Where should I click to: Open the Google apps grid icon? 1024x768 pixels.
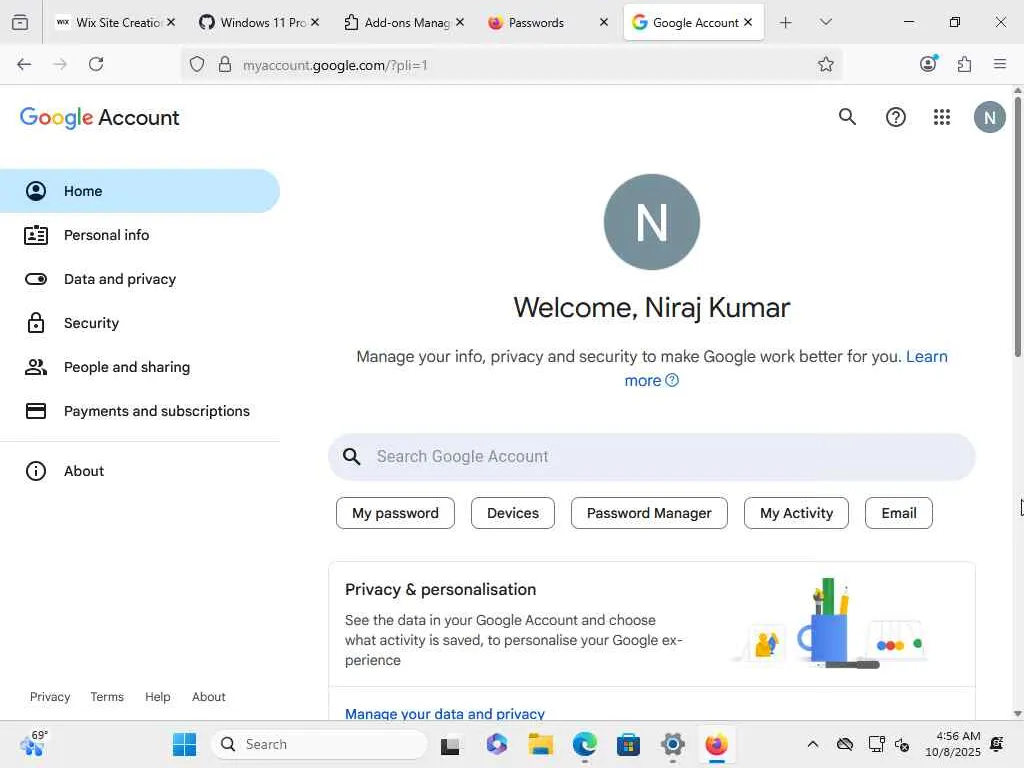[942, 117]
